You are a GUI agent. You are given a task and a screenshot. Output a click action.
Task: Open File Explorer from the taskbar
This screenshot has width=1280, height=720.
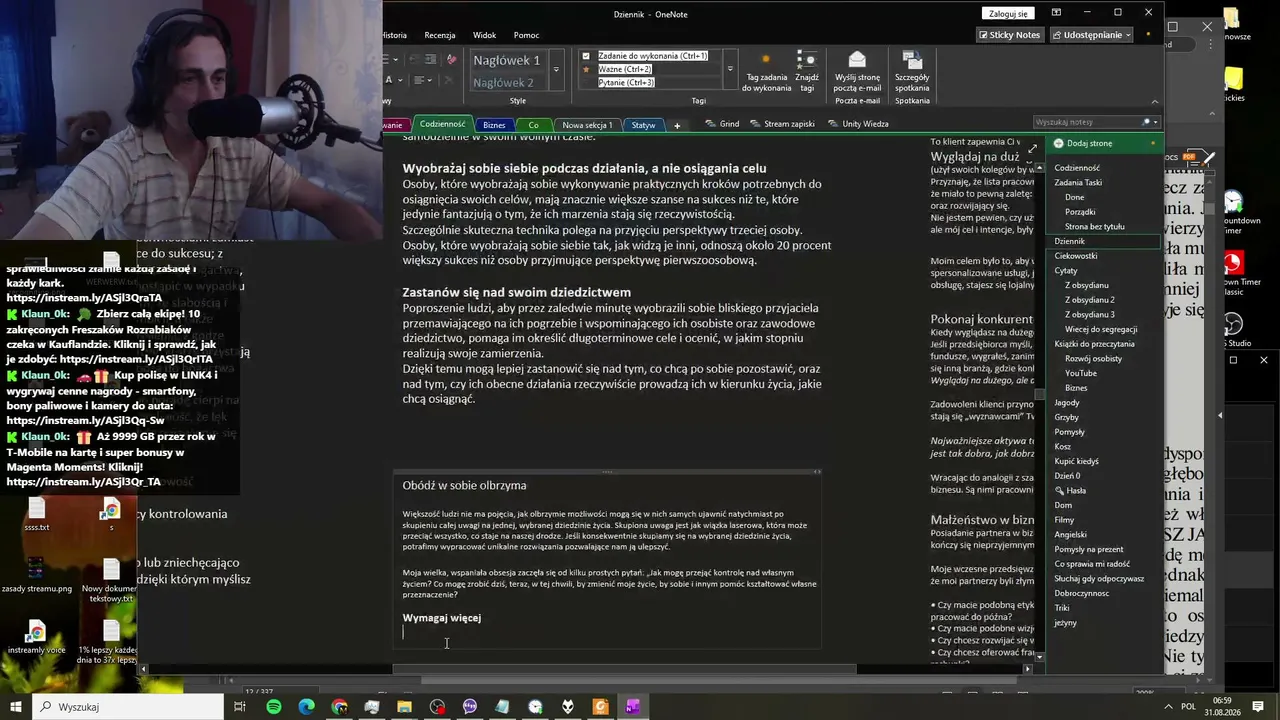point(404,707)
